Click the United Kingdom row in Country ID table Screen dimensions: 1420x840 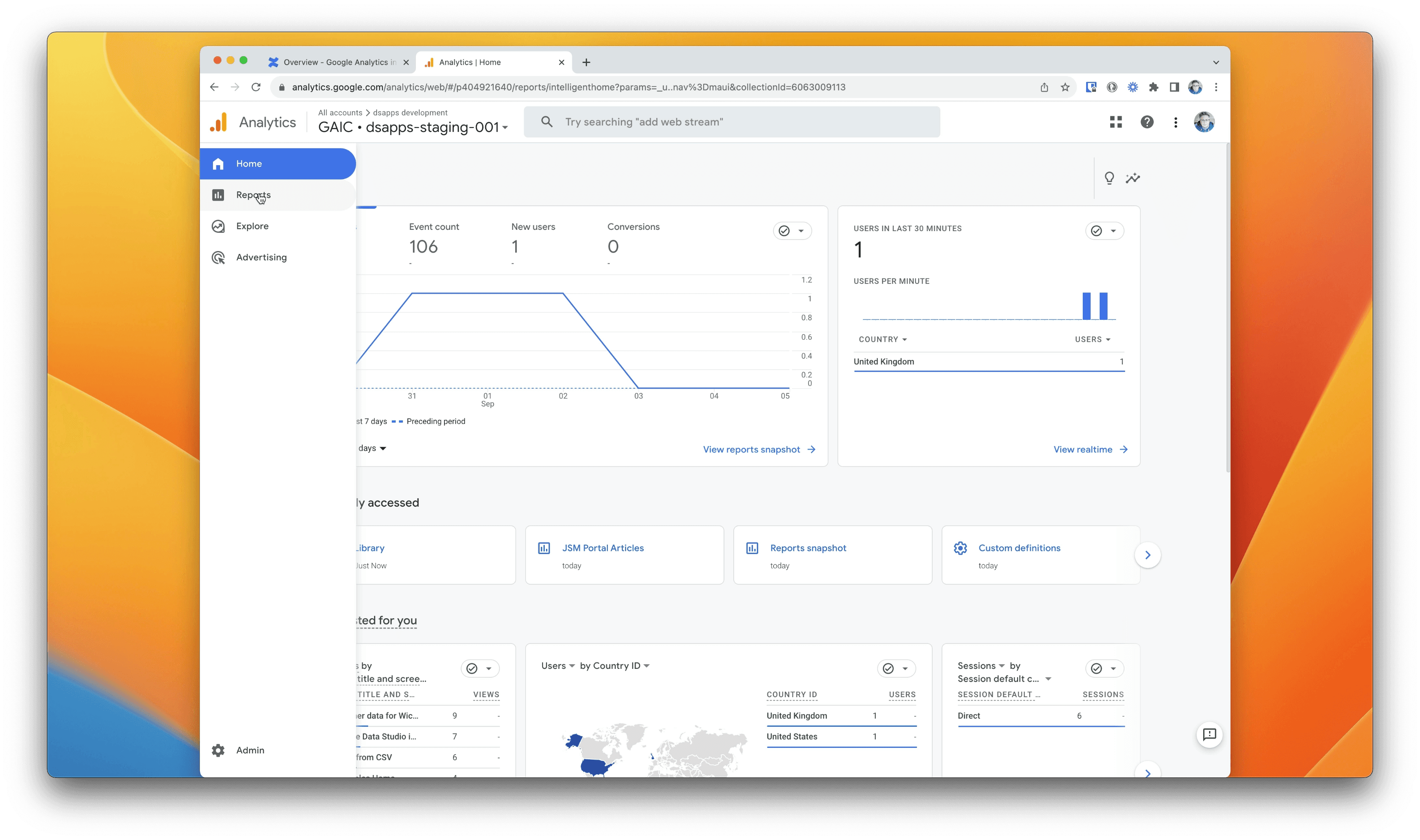pos(841,715)
